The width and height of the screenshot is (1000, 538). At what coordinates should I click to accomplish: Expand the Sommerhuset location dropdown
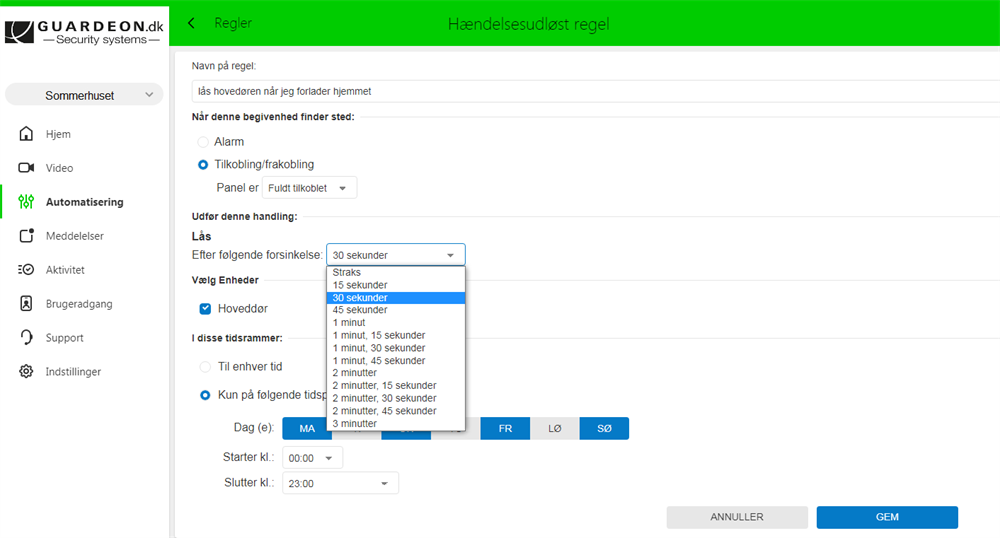coord(84,95)
